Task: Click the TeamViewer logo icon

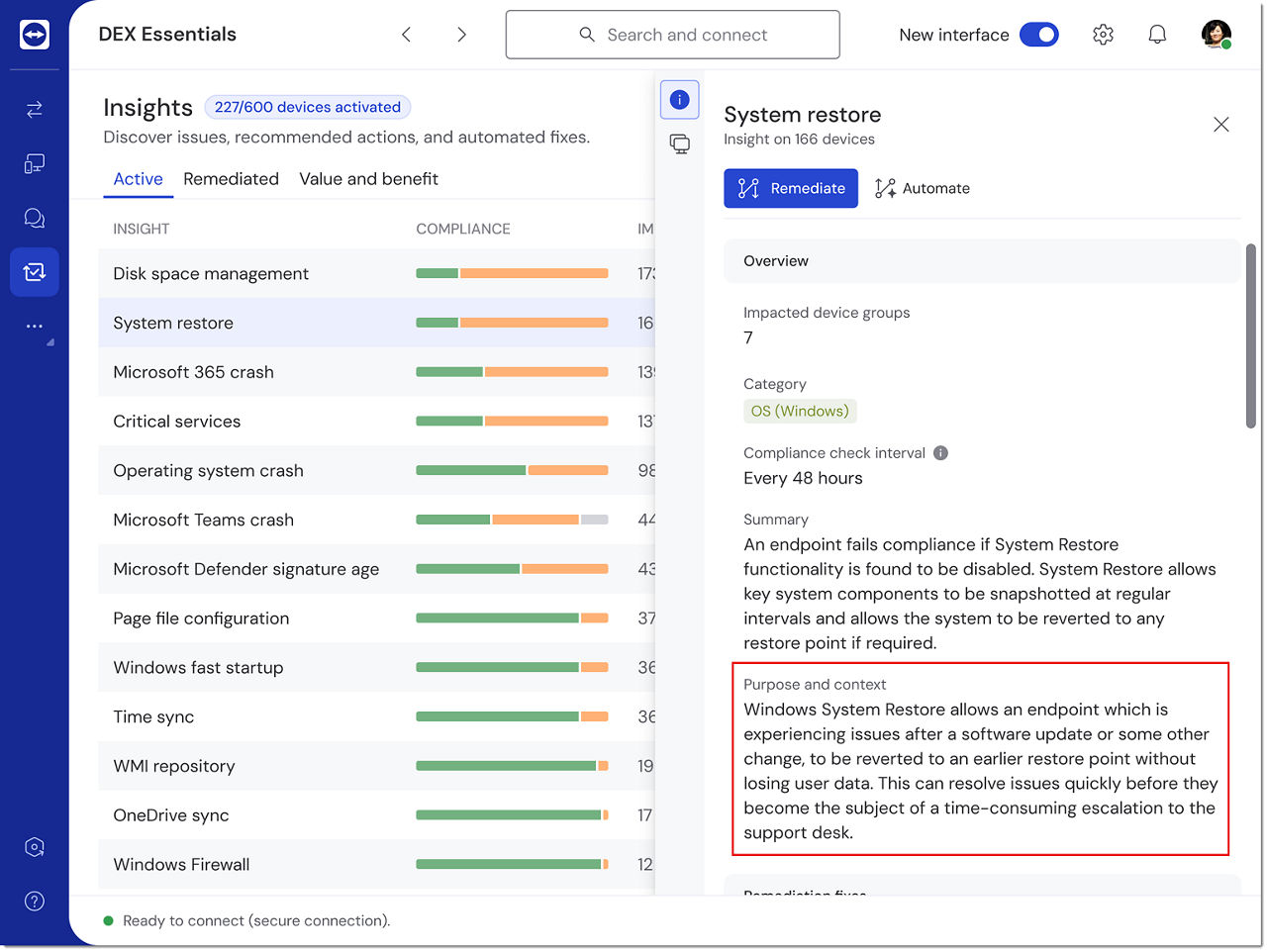Action: click(35, 35)
